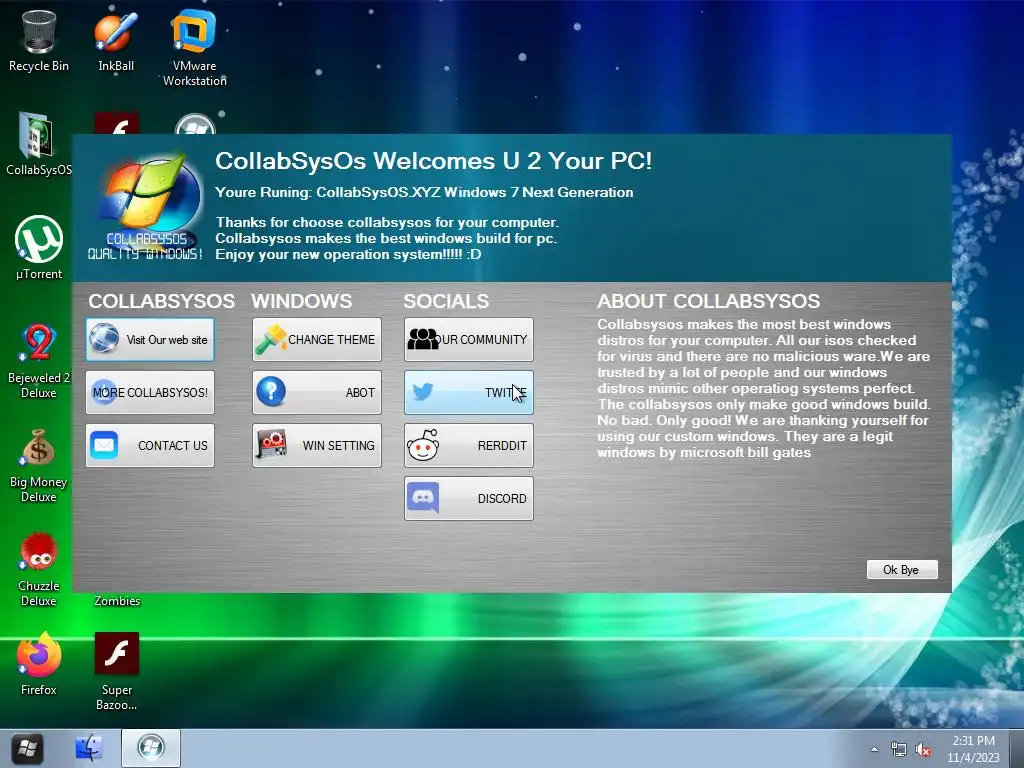Click the SOCIALS section heading
Image resolution: width=1024 pixels, height=768 pixels.
coord(446,301)
